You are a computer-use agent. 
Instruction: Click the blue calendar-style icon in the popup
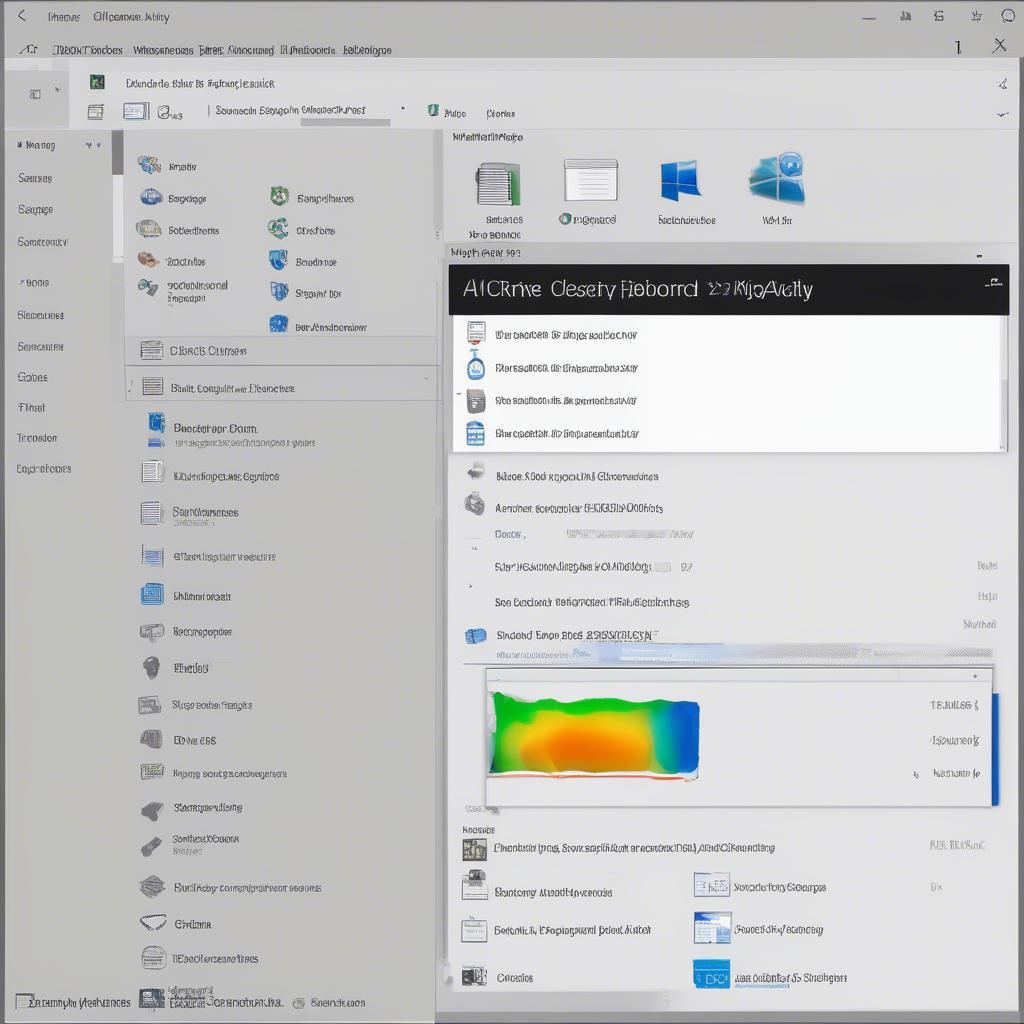tap(475, 434)
